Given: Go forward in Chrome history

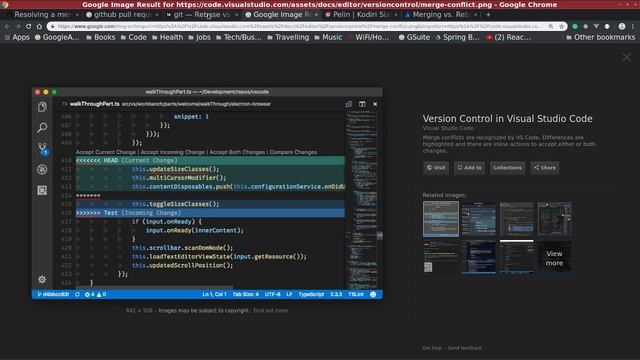Looking at the screenshot, I should click(x=18, y=26).
